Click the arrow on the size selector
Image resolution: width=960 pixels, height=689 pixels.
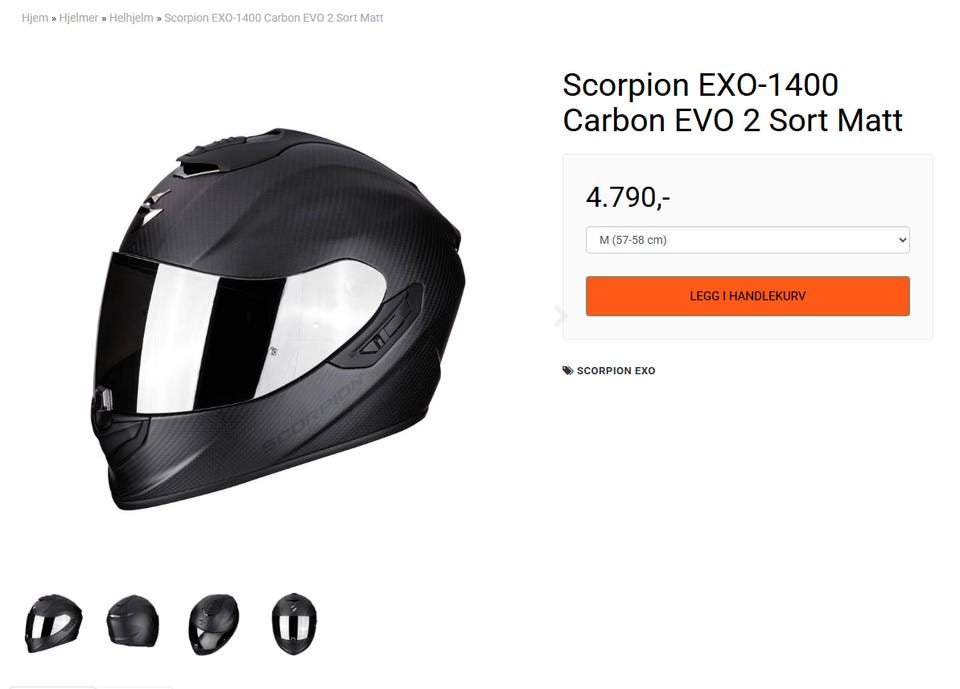click(x=902, y=240)
